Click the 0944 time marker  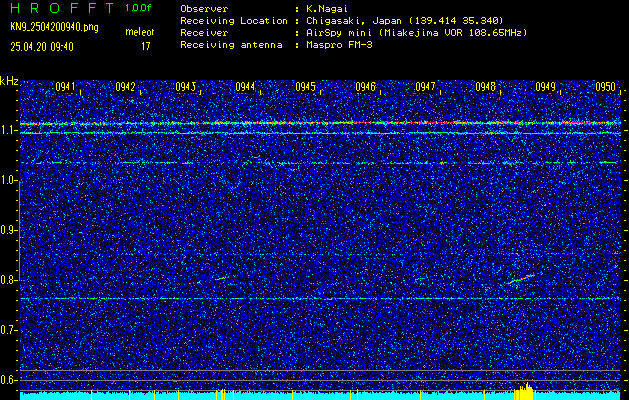point(245,87)
